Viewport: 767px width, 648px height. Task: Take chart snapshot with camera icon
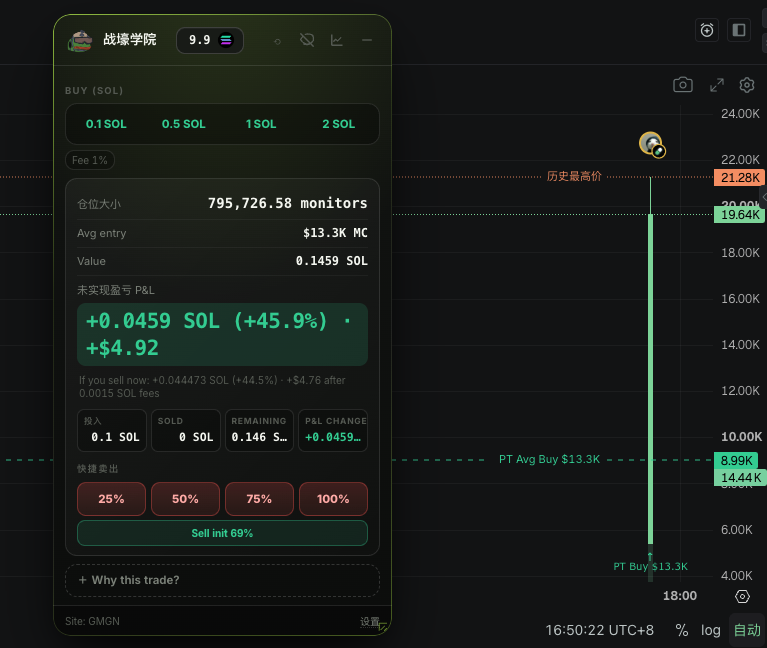click(x=683, y=85)
